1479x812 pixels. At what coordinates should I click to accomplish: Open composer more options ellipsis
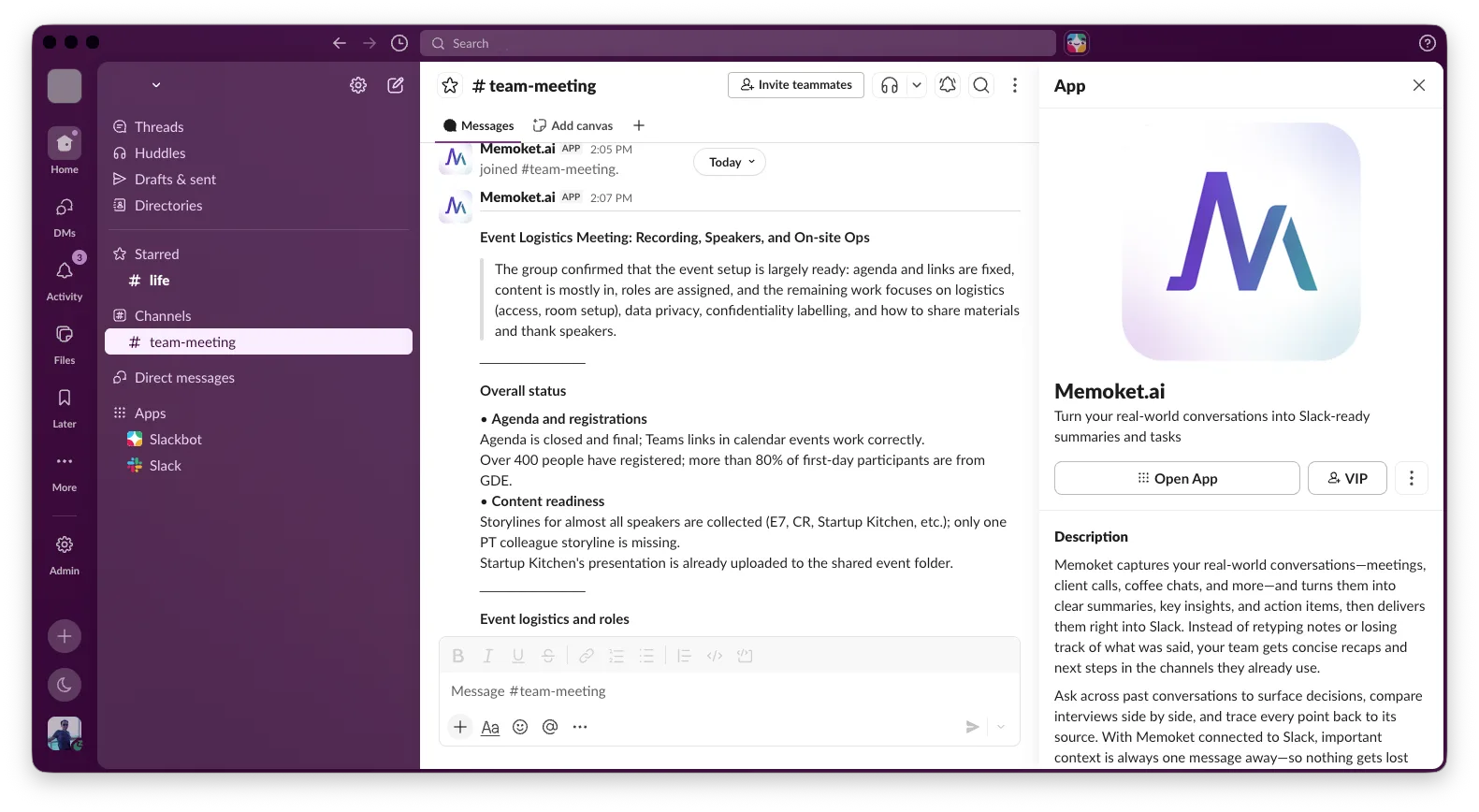[580, 727]
